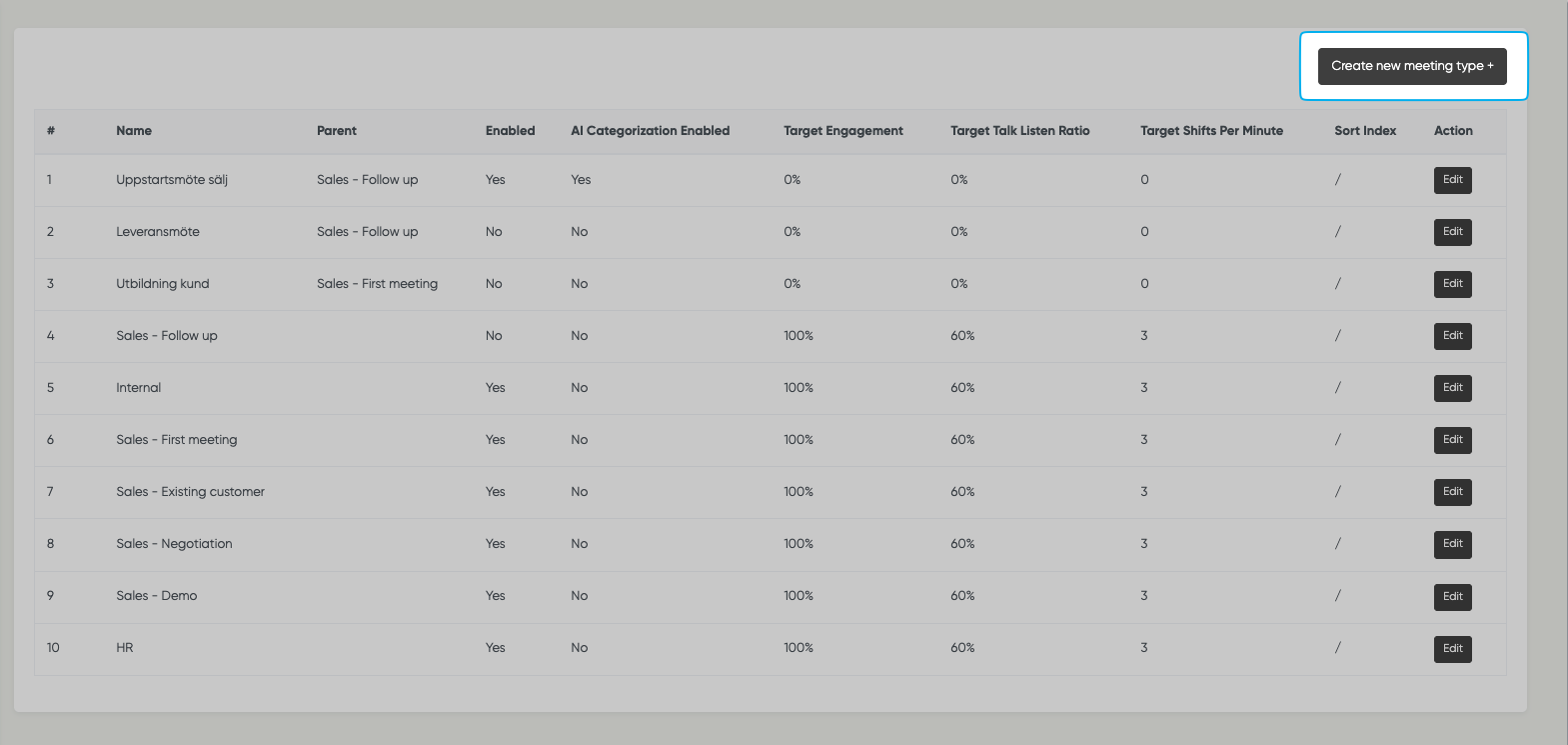Click the Parent column header
Screen dimensions: 1568x745
click(x=337, y=131)
